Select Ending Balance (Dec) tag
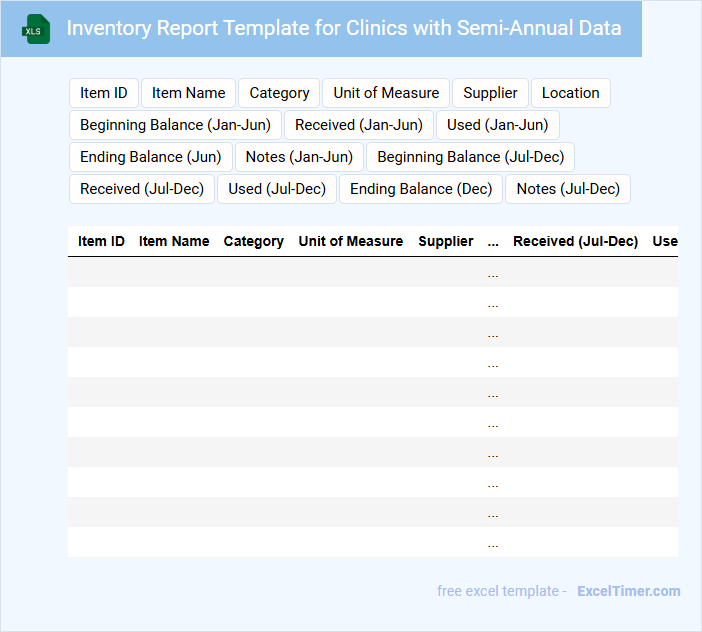 click(x=421, y=189)
